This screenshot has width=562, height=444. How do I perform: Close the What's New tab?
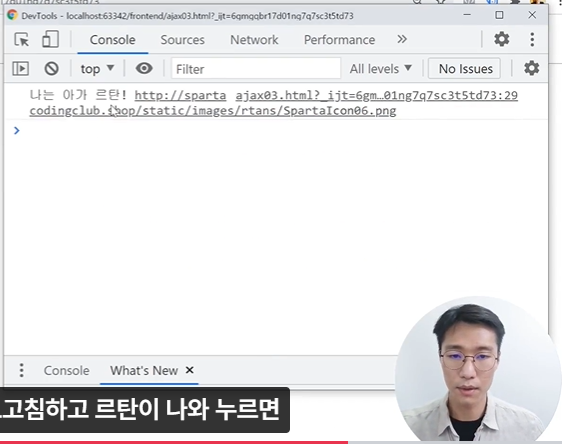pos(190,370)
